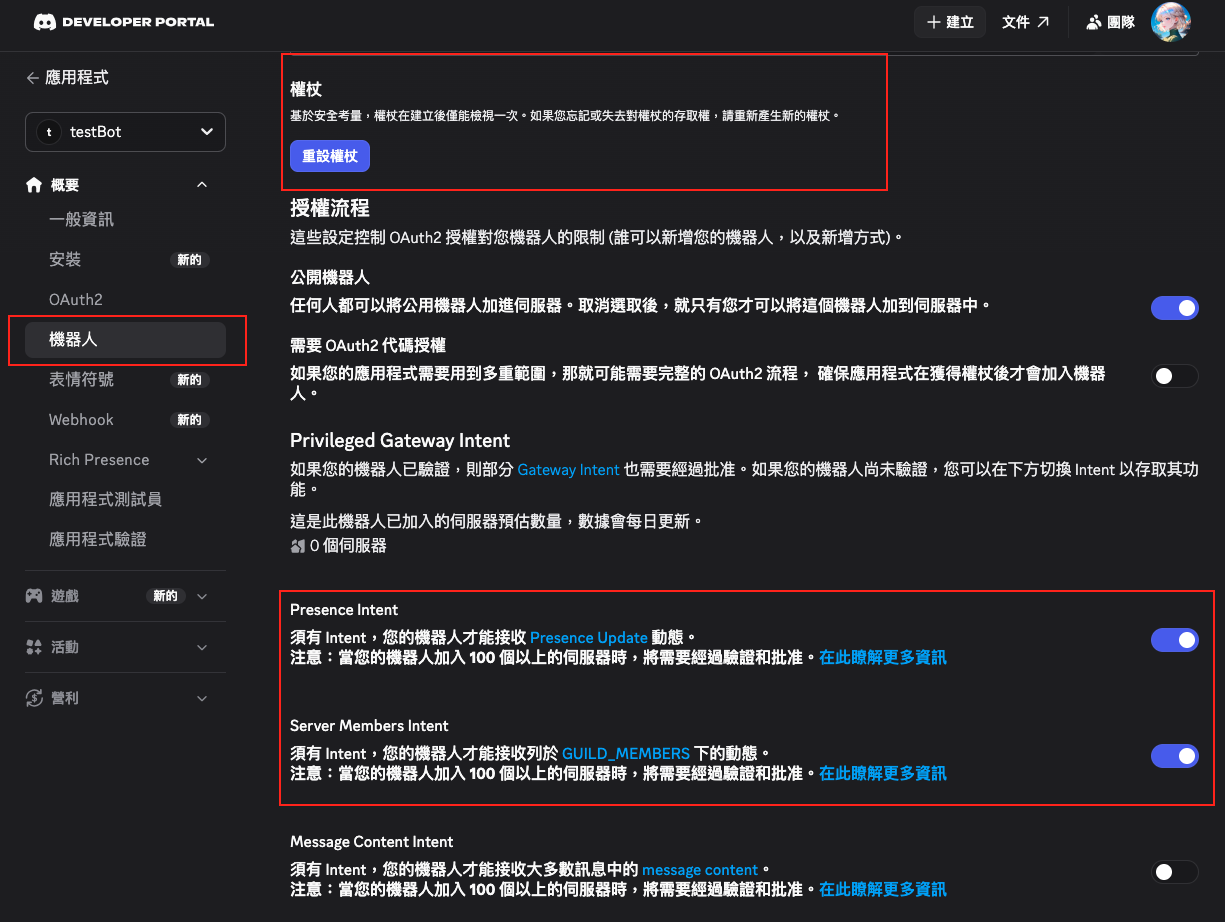Click the 重設權杖 reset token button
This screenshot has width=1225, height=922.
(x=330, y=157)
